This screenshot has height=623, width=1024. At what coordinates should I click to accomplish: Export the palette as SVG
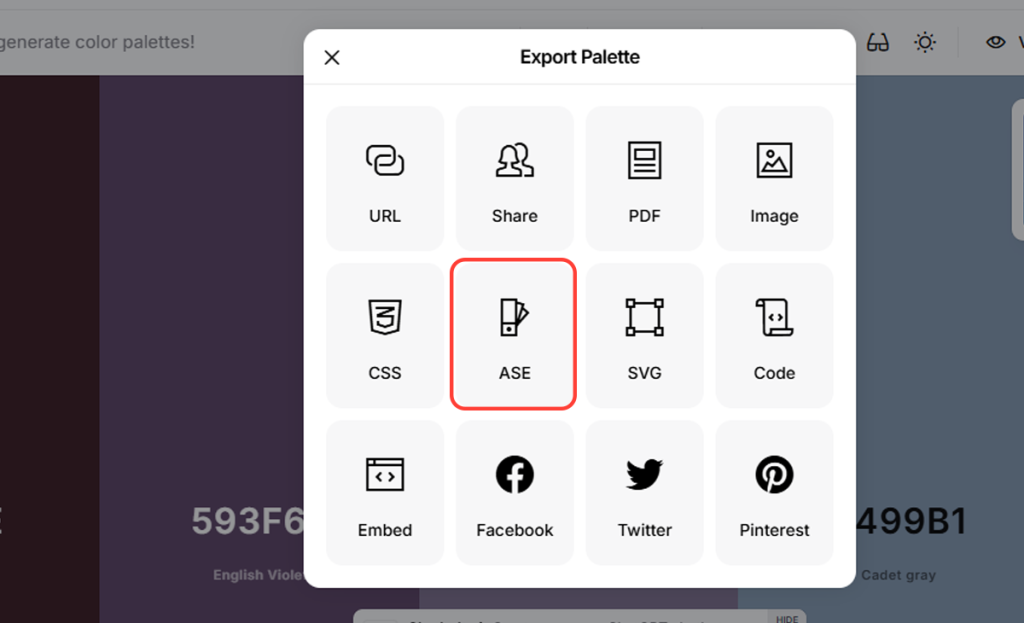pyautogui.click(x=645, y=335)
